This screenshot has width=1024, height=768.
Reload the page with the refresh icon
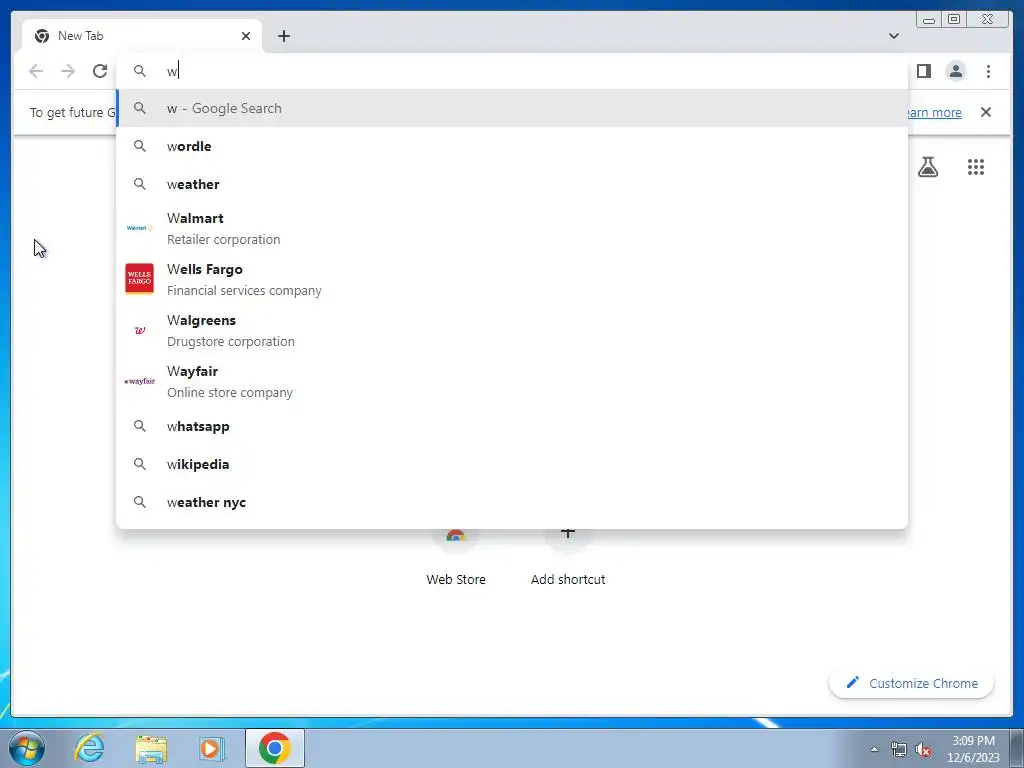click(x=99, y=71)
